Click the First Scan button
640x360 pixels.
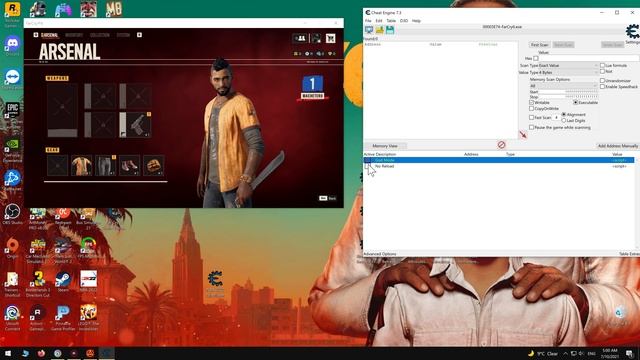pos(540,45)
